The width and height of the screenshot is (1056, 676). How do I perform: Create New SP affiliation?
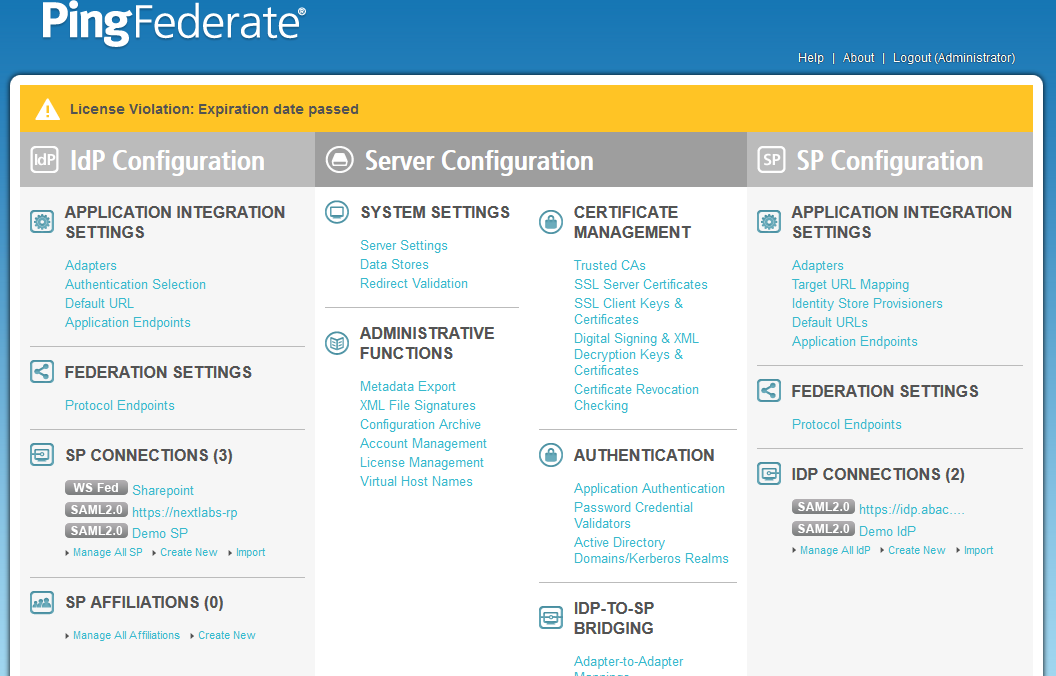tap(227, 635)
